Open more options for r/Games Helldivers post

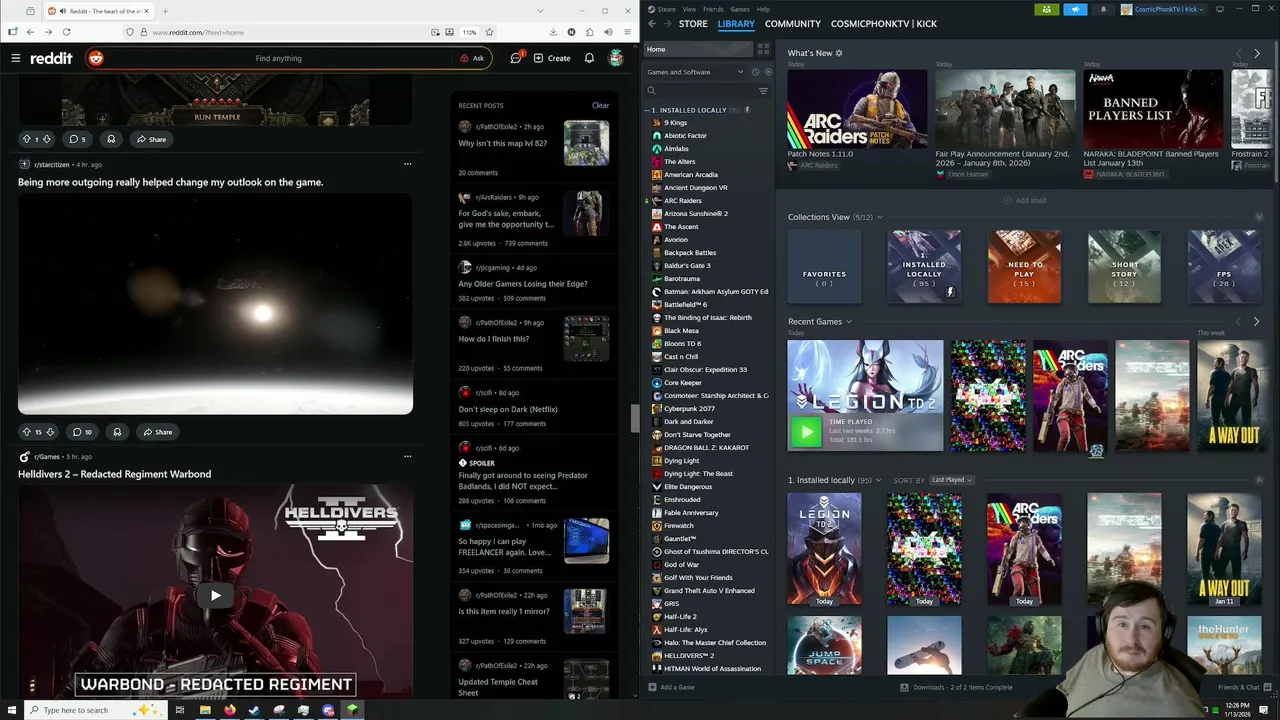click(x=407, y=456)
